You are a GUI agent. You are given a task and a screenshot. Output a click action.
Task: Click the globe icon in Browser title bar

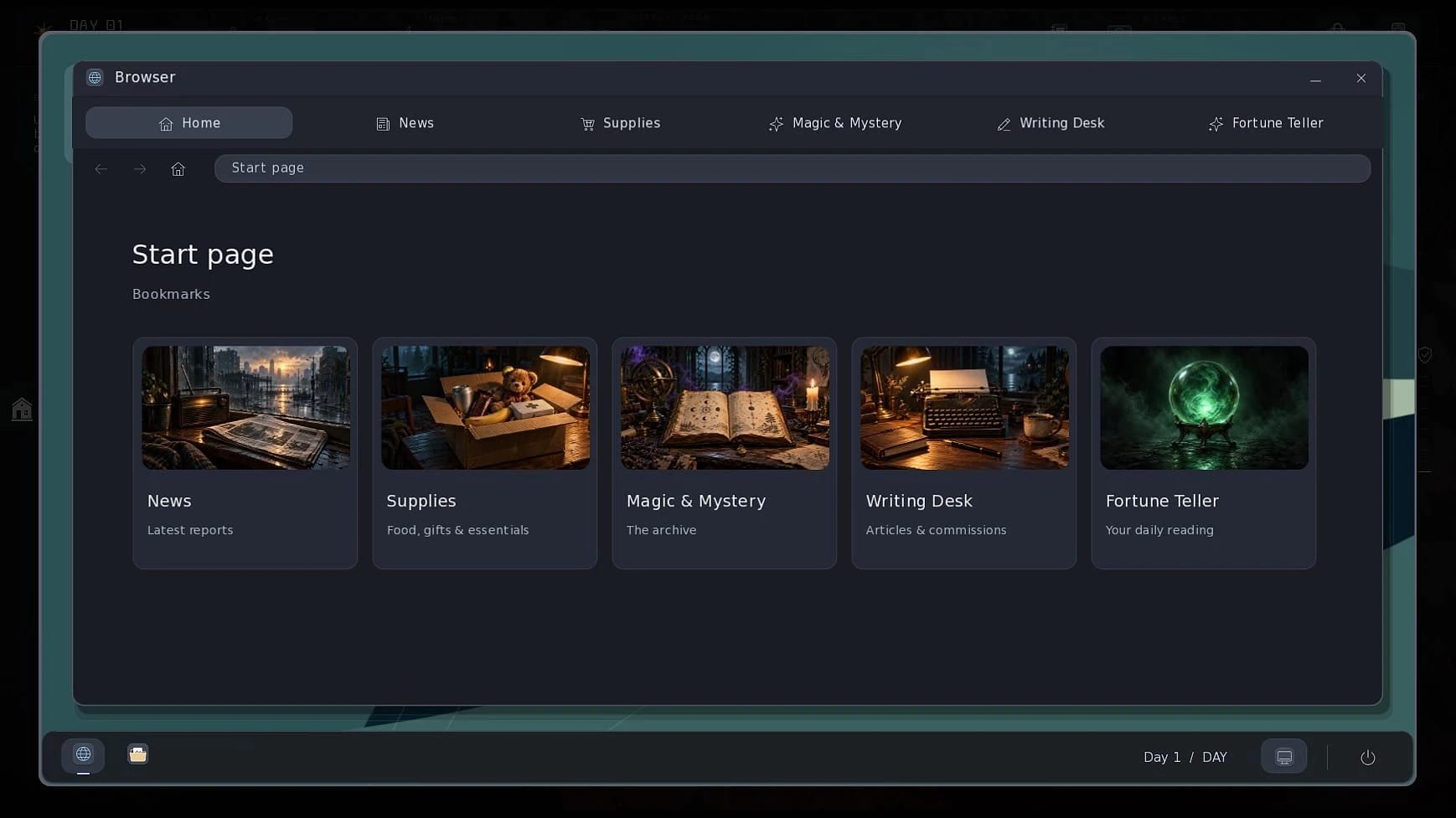95,77
